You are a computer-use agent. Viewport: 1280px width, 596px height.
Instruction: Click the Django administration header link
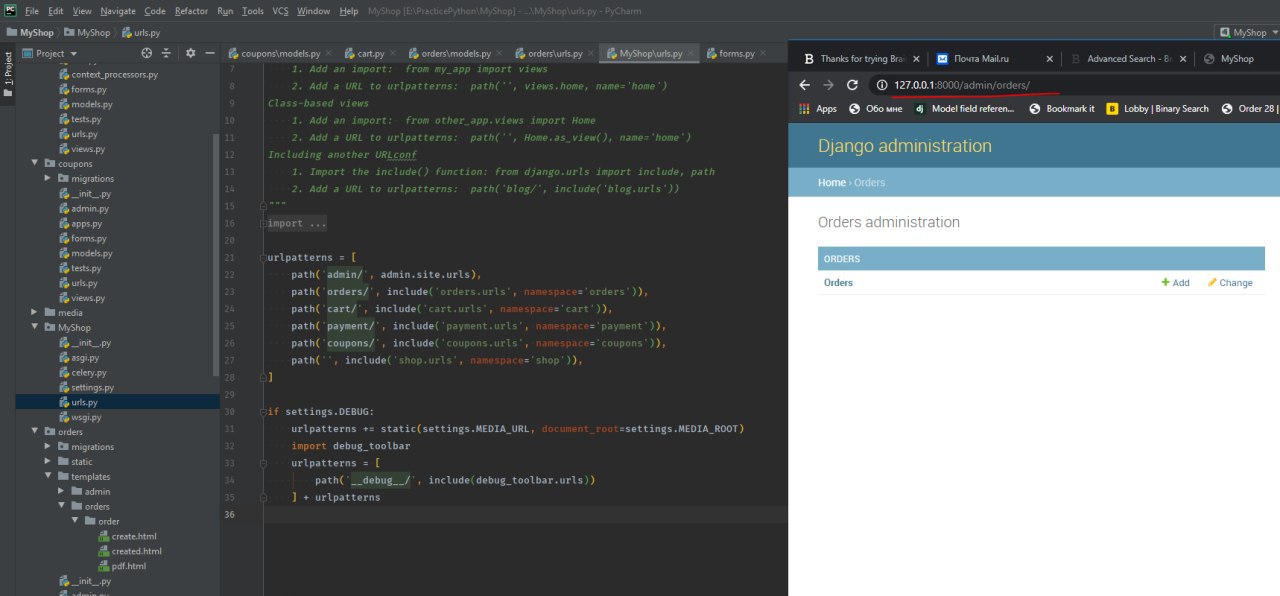[x=905, y=146]
